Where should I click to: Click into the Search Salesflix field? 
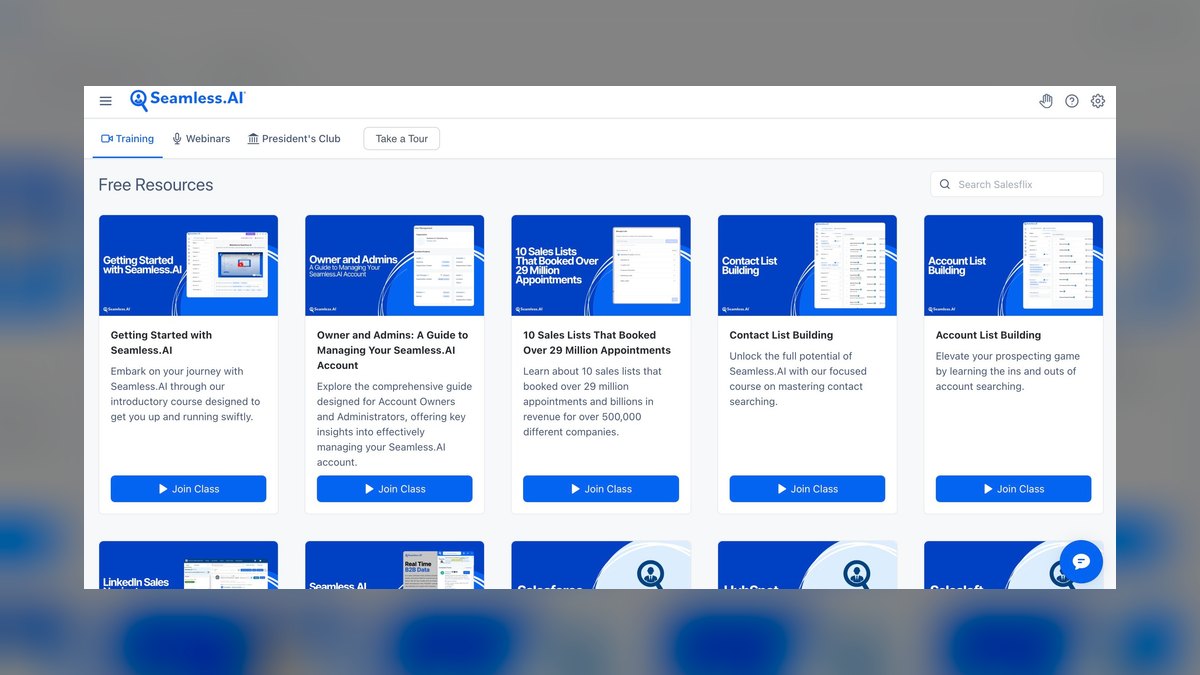pos(1017,184)
